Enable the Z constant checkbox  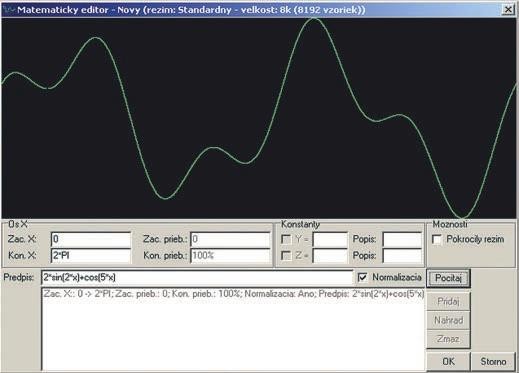point(286,256)
